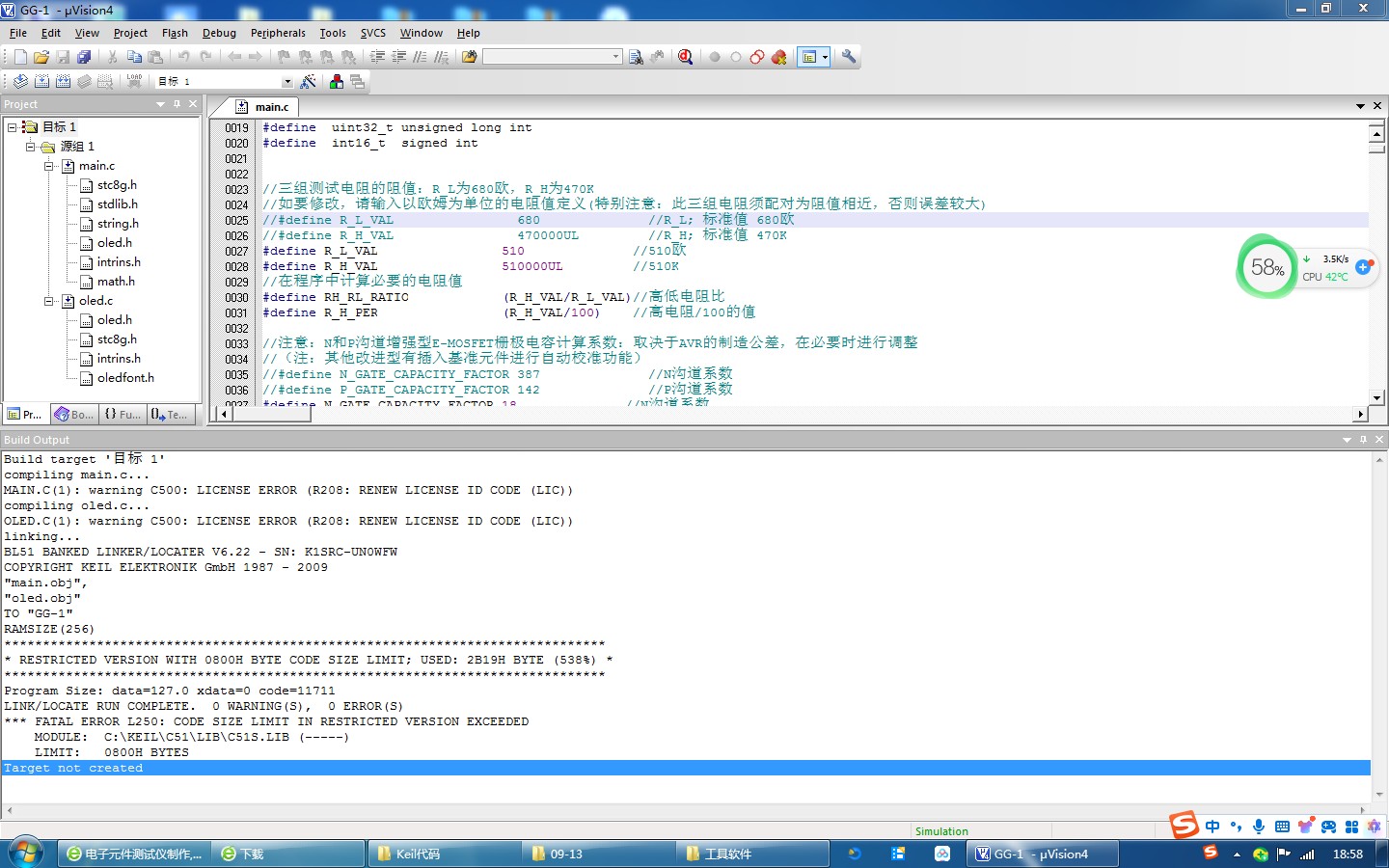Click the Open file folder icon
The width and height of the screenshot is (1389, 868).
41,57
